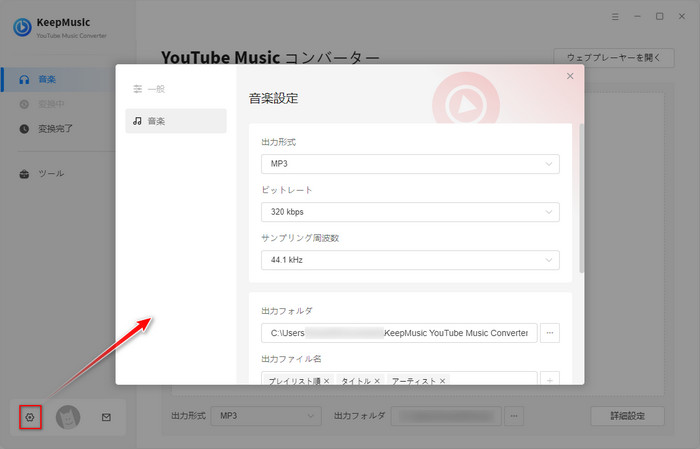Browse output folder with dialog ellipsis button

[x=550, y=333]
